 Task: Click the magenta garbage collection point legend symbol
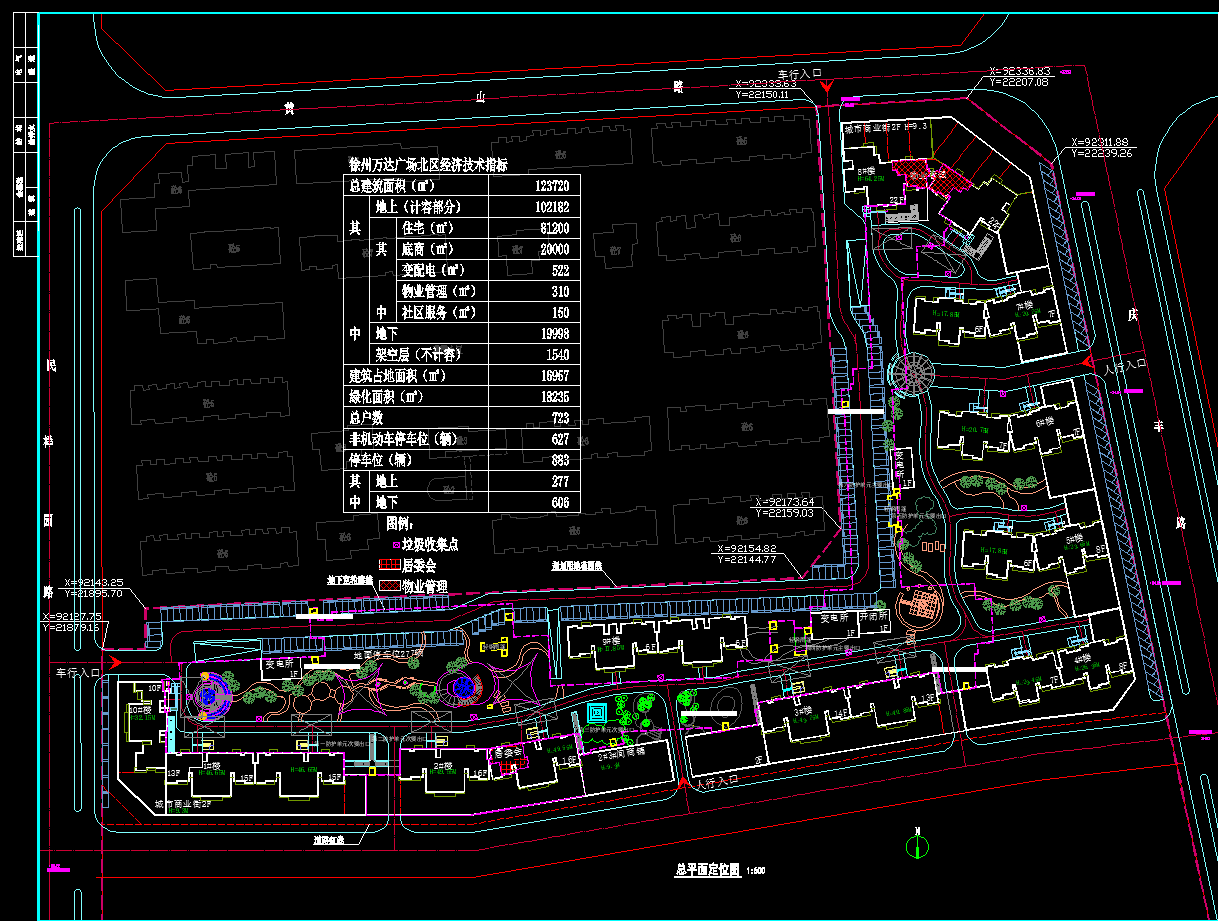point(394,546)
